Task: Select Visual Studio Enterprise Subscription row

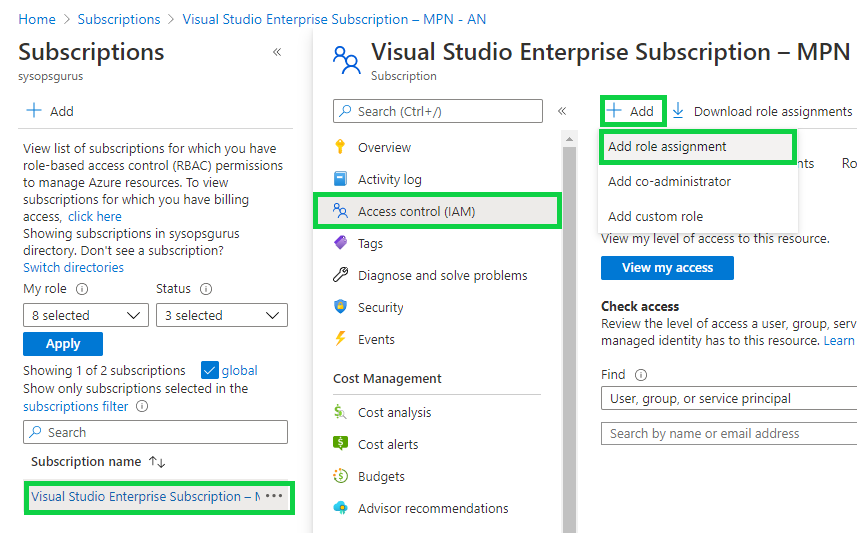Action: [159, 496]
